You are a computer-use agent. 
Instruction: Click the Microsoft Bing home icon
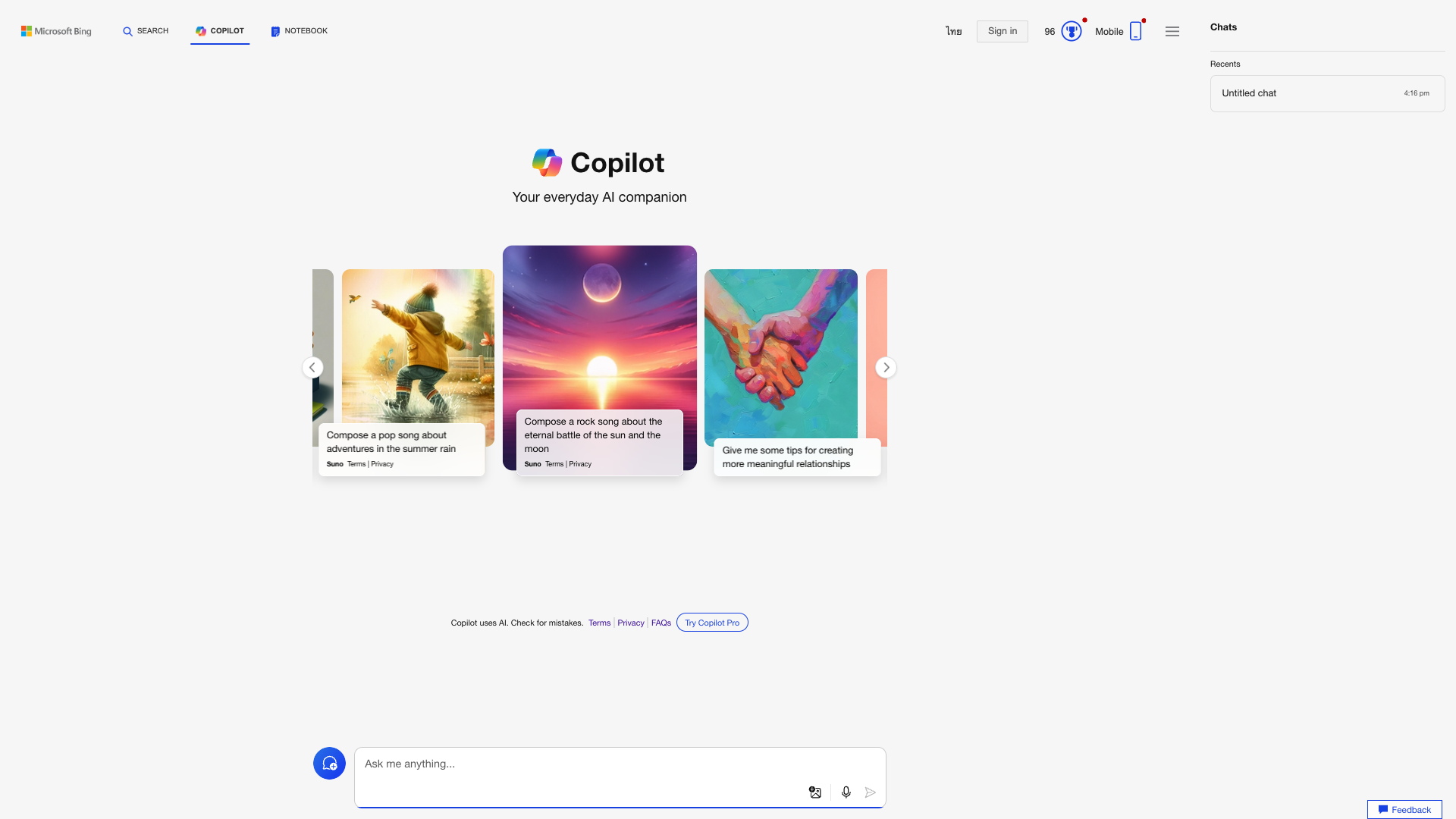pyautogui.click(x=56, y=31)
